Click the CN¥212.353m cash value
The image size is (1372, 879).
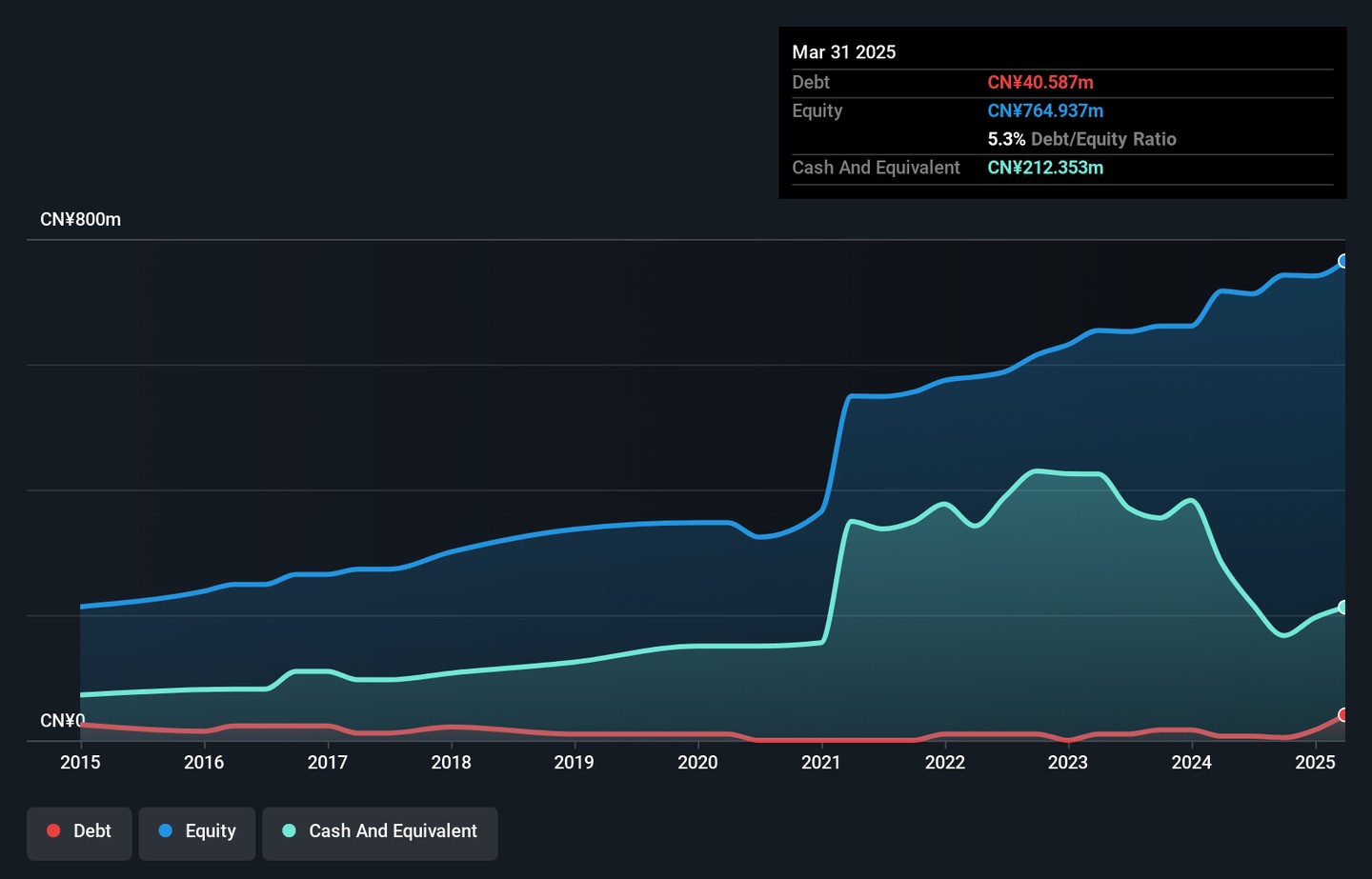[1045, 168]
